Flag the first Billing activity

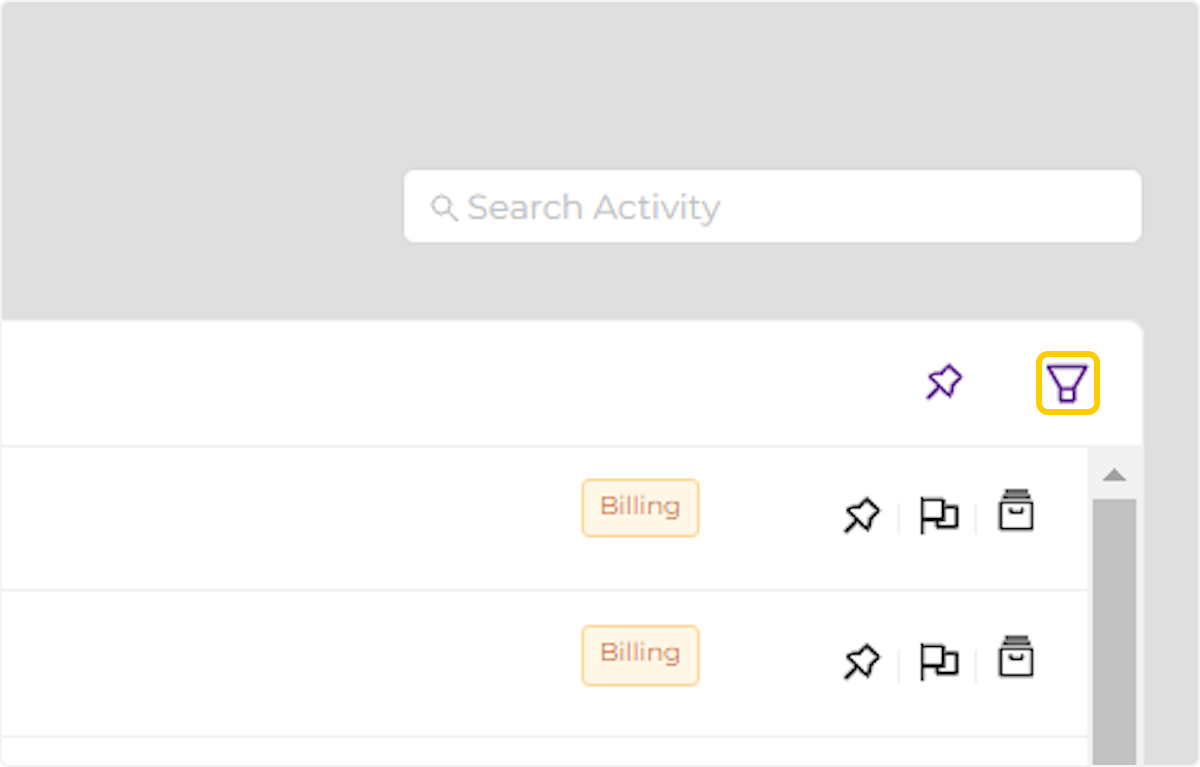coord(938,516)
